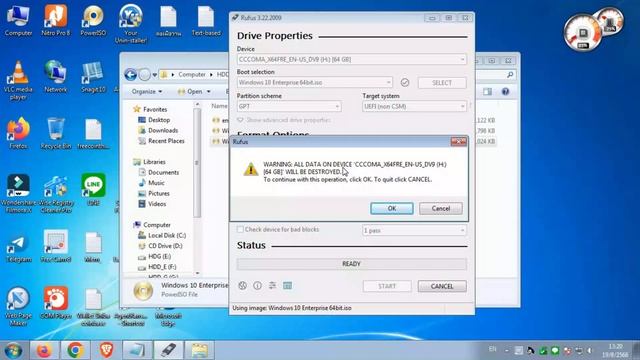
Task: Enable Check device for bad blocks
Action: point(240,229)
